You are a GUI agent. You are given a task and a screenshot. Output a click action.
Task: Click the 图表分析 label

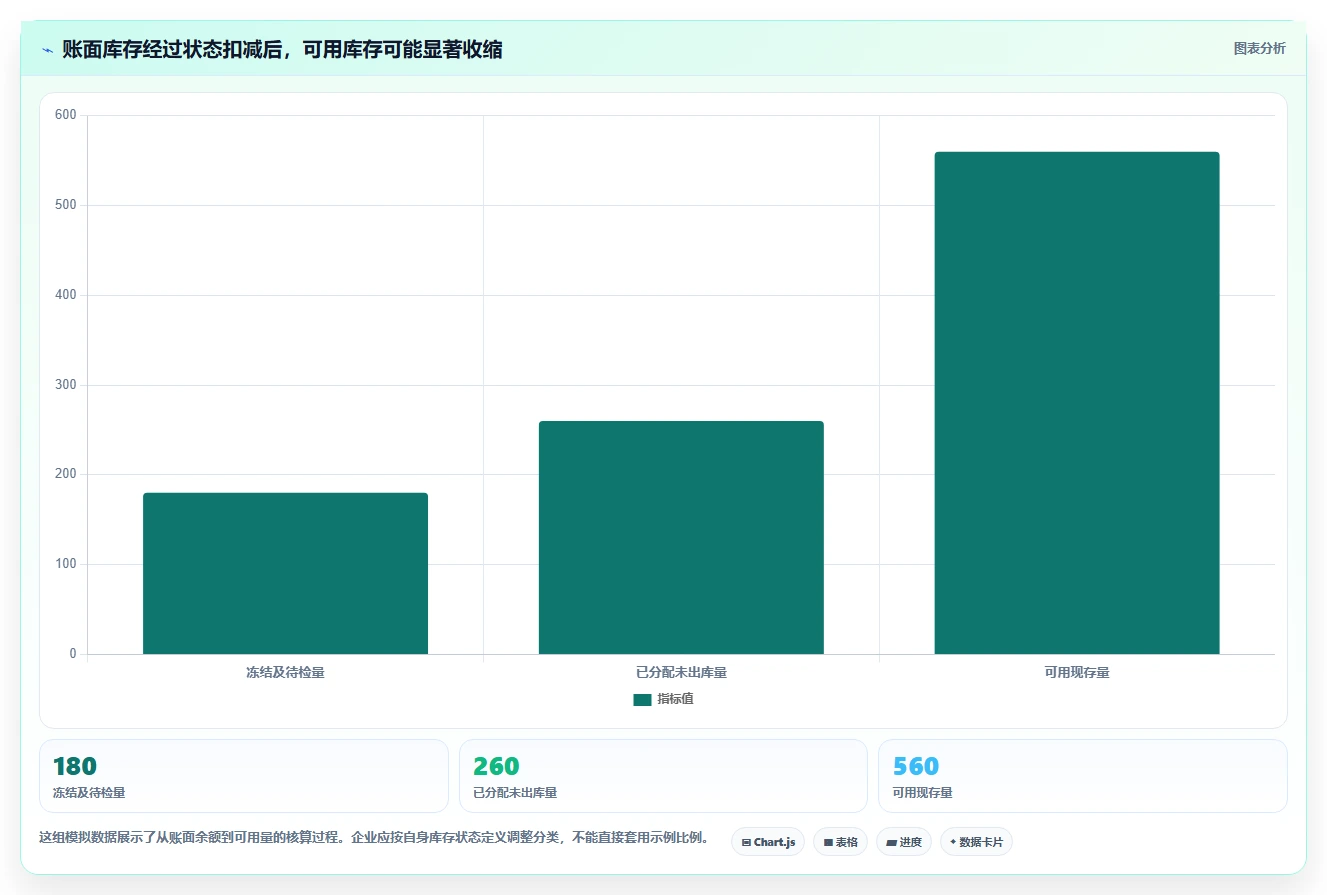pyautogui.click(x=1259, y=48)
